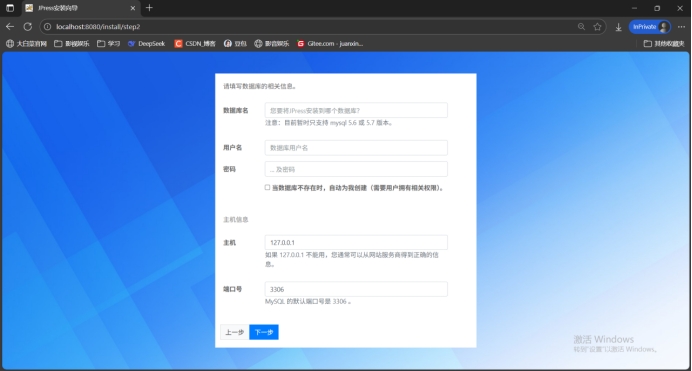
Task: Click the 用户名 input field
Action: pos(356,148)
